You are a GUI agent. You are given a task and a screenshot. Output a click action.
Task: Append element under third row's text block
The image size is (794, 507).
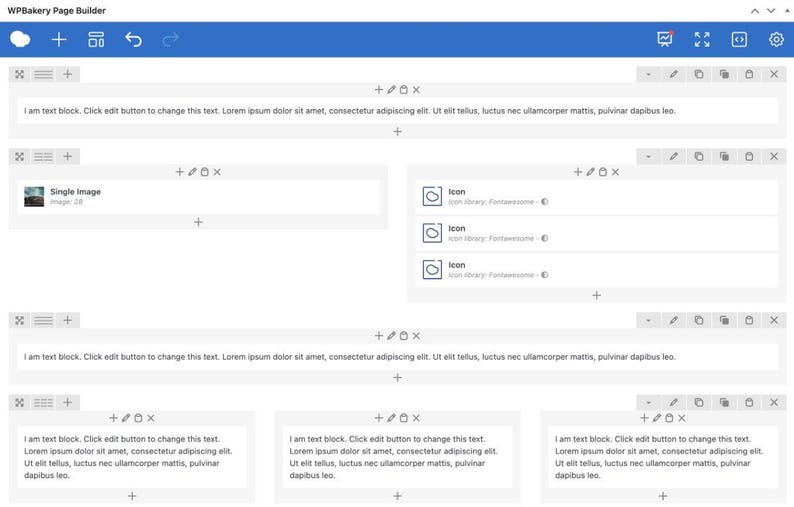coord(398,378)
